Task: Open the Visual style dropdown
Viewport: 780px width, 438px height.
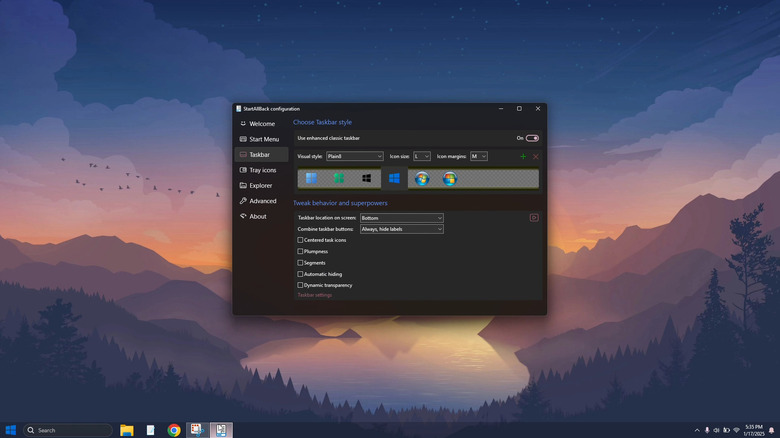Action: pos(354,157)
